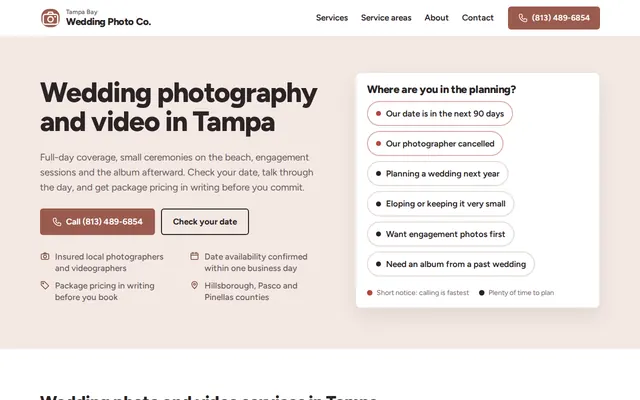Select "Planning a wedding next year" option
The width and height of the screenshot is (640, 400).
pyautogui.click(x=438, y=174)
